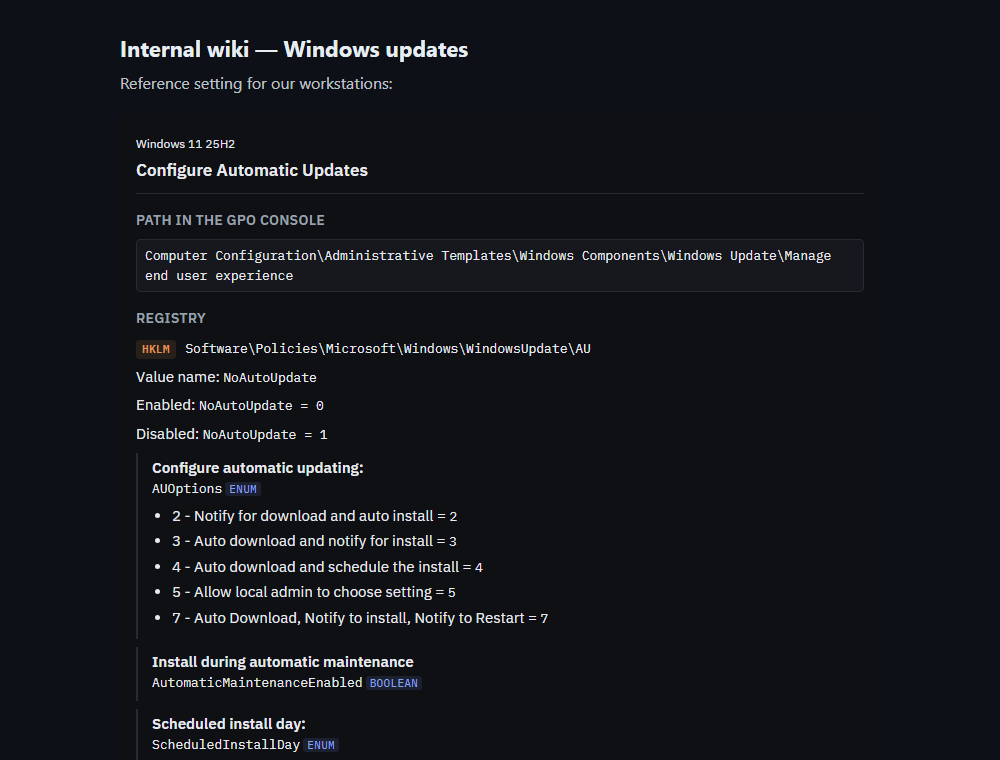1000x760 pixels.
Task: Click 'Scheduled install day:' heading
Action: (229, 724)
